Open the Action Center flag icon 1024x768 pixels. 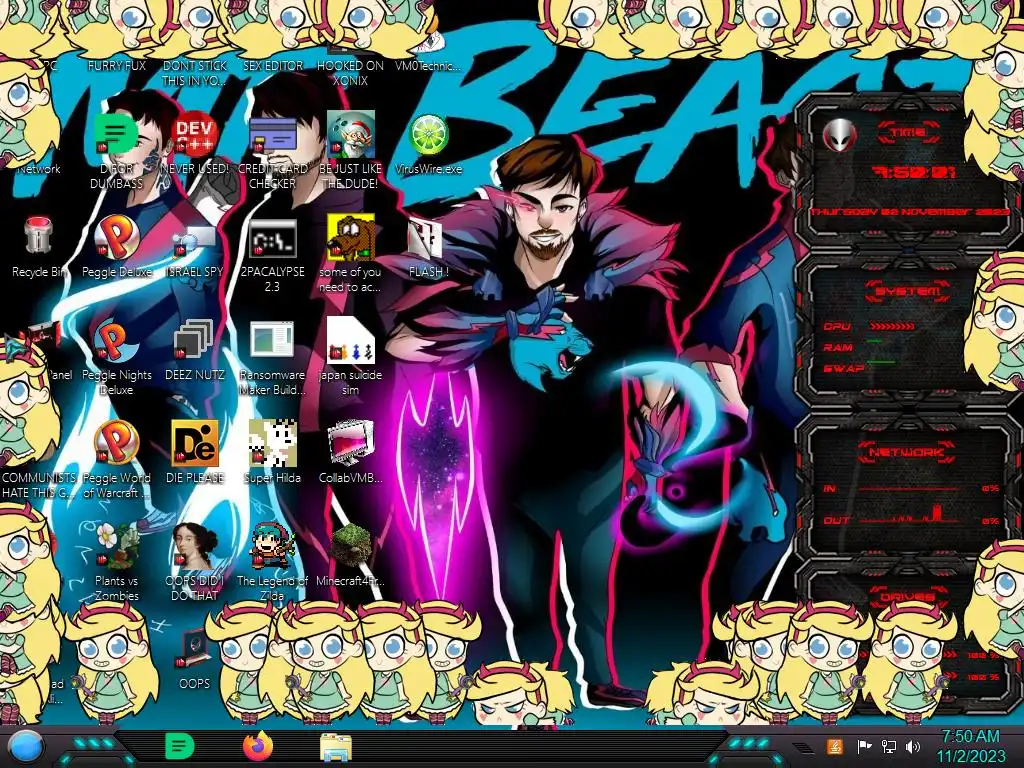point(865,746)
